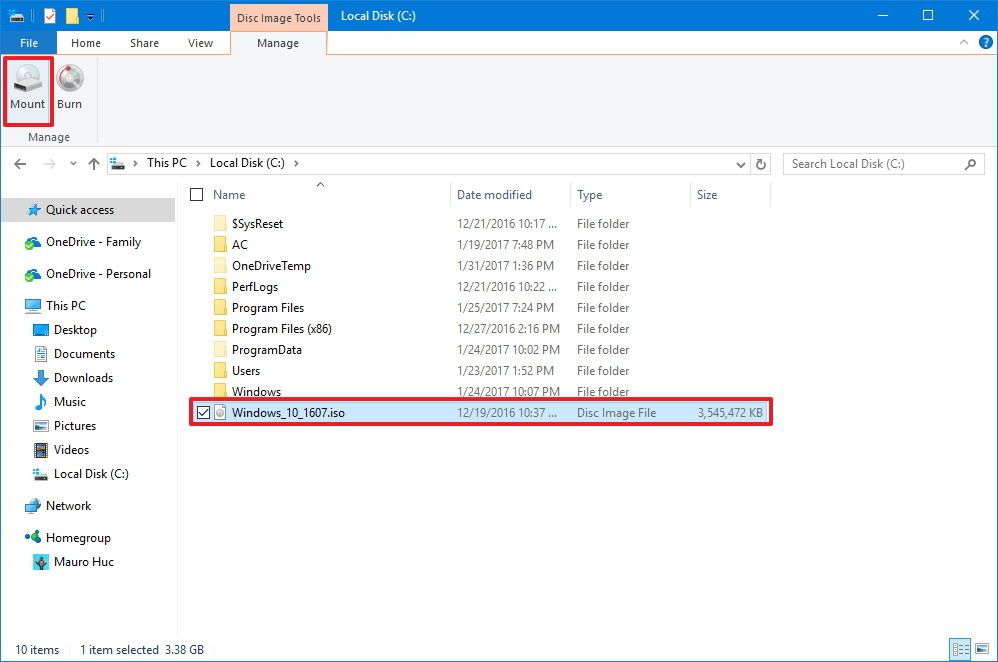Check the checkbox beside Windows_10_1607.iso
Image resolution: width=998 pixels, height=662 pixels.
coord(203,411)
